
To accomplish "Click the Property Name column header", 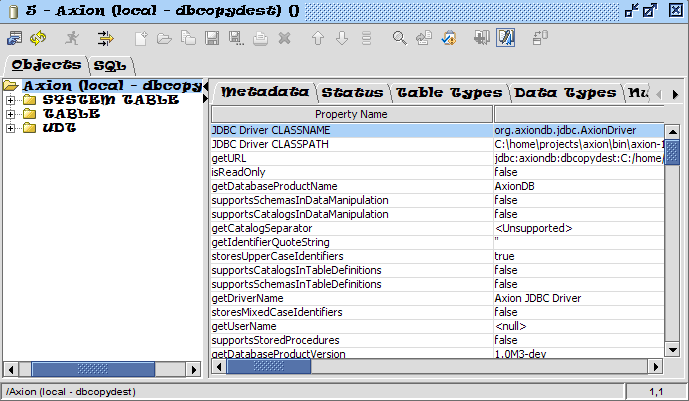I will pos(350,115).
